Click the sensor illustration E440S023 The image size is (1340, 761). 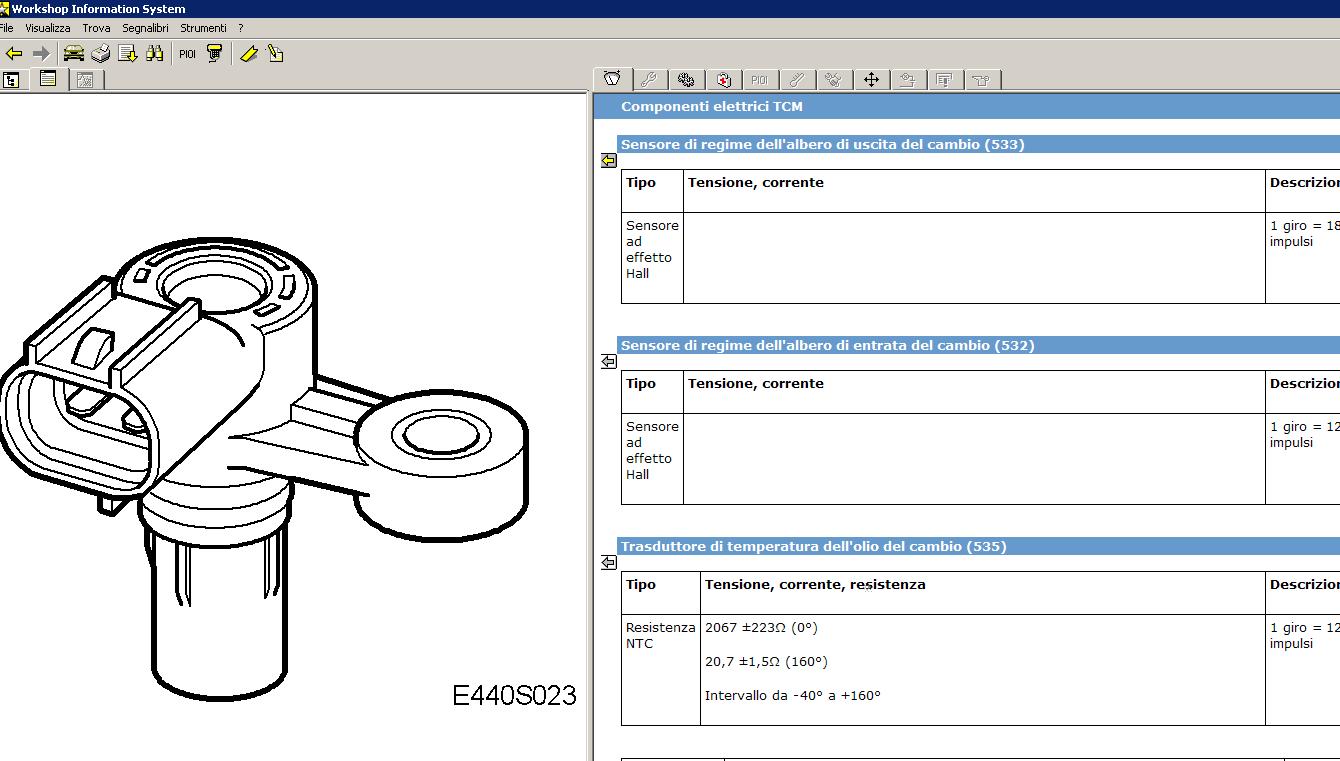(x=265, y=470)
